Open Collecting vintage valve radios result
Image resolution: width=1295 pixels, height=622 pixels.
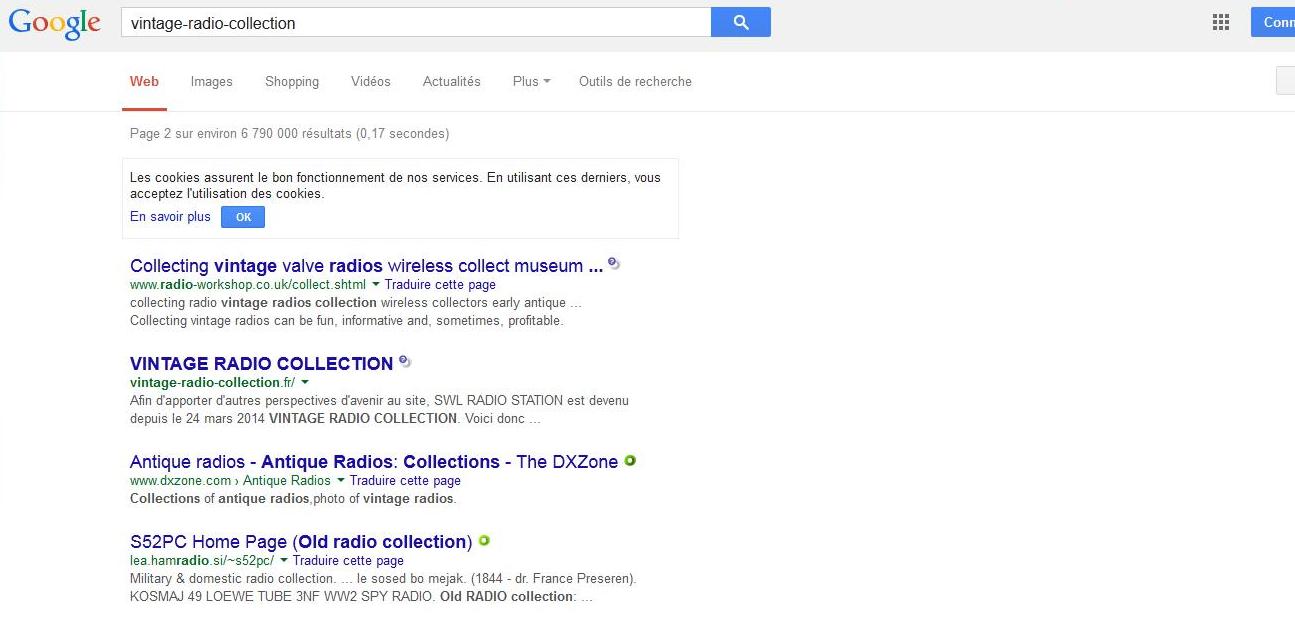366,266
